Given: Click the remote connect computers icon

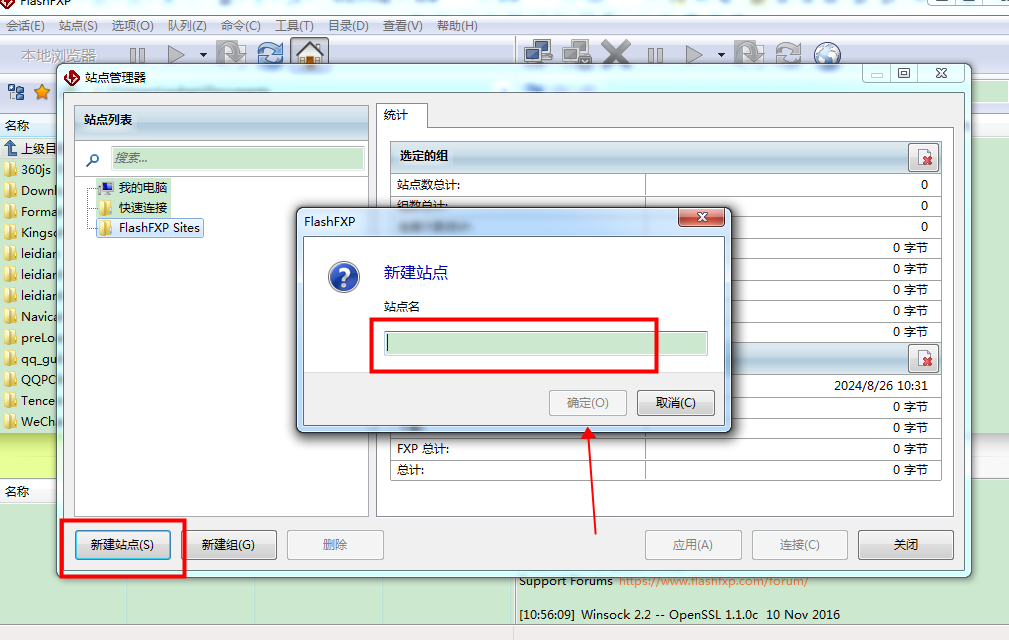Looking at the screenshot, I should [539, 54].
